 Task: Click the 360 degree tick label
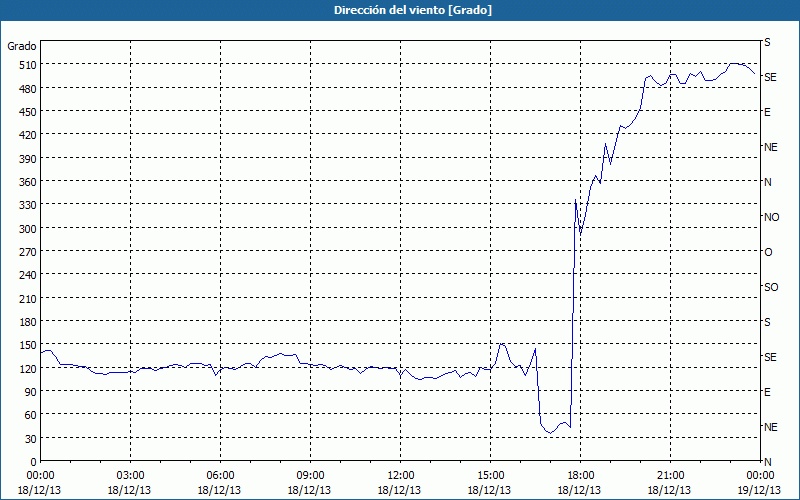pyautogui.click(x=28, y=182)
